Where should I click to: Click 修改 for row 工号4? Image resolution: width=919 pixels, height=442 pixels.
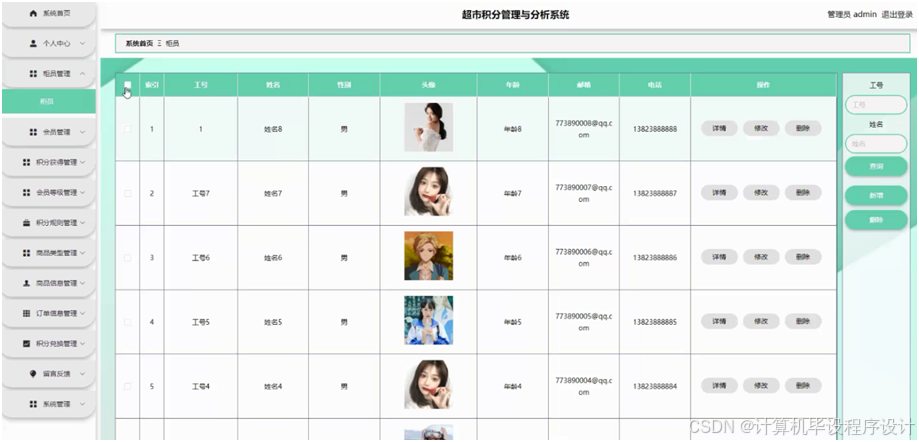pos(761,386)
